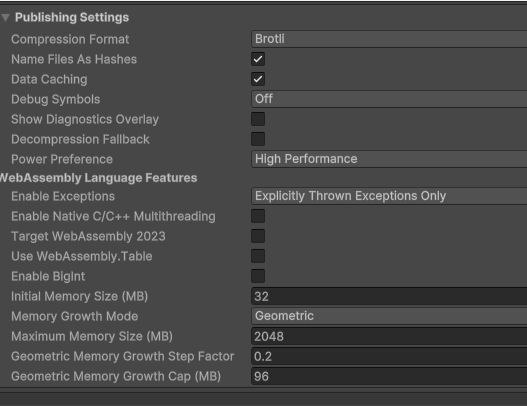
Task: Open the Power Preference High Performance dropdown
Action: click(x=389, y=159)
